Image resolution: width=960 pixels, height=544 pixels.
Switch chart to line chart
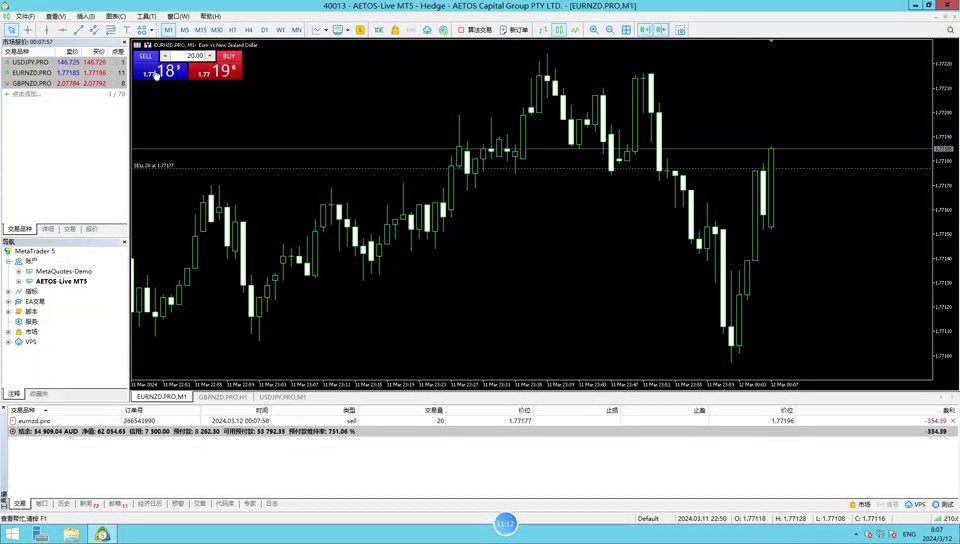point(575,30)
